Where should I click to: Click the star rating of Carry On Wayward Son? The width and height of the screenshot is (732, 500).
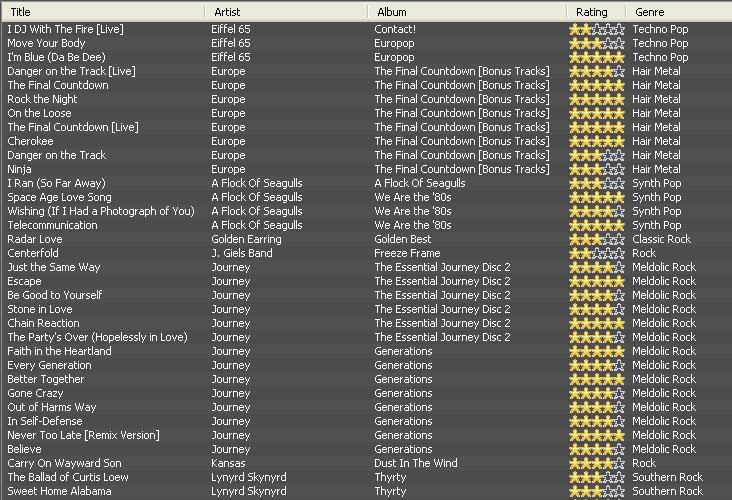(597, 464)
